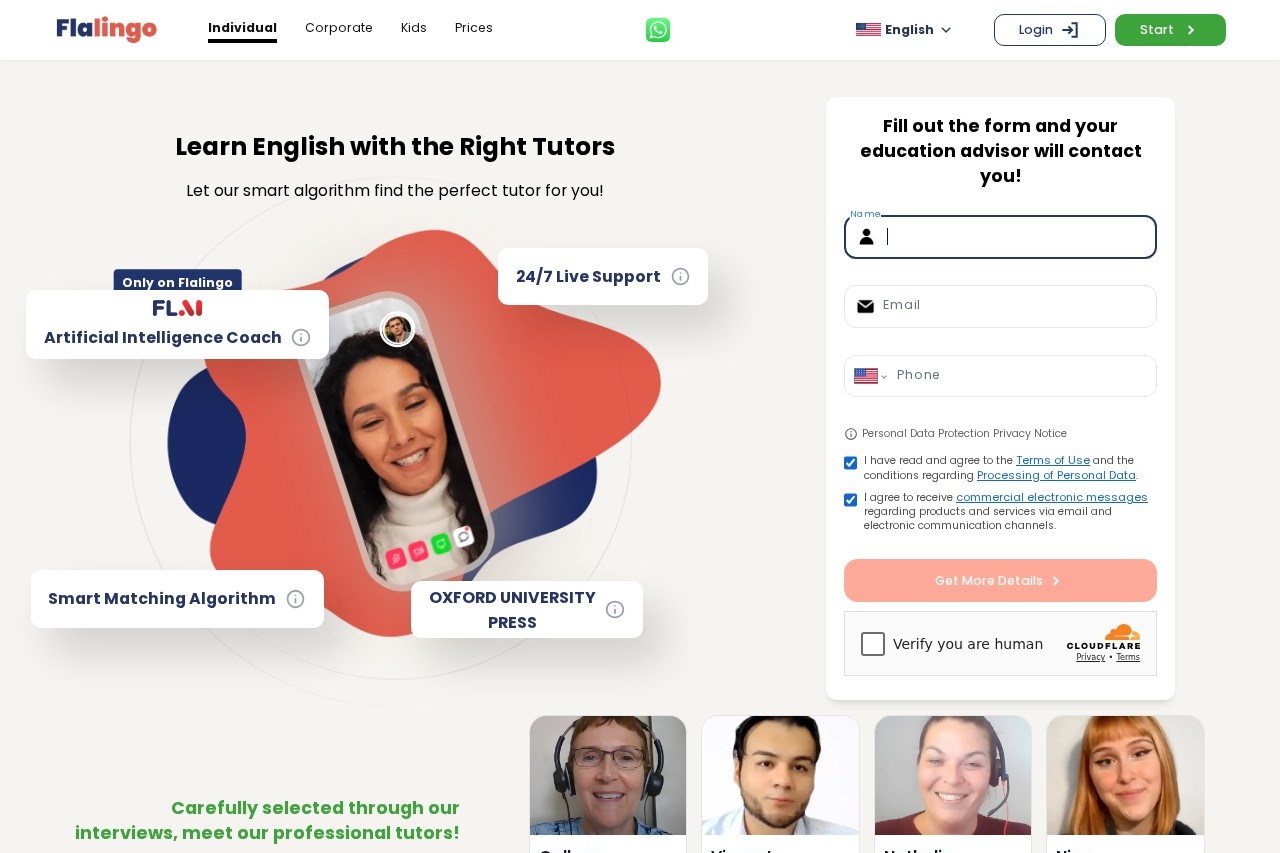Click the Personal Data Protection info icon
This screenshot has height=853, width=1280.
point(851,434)
